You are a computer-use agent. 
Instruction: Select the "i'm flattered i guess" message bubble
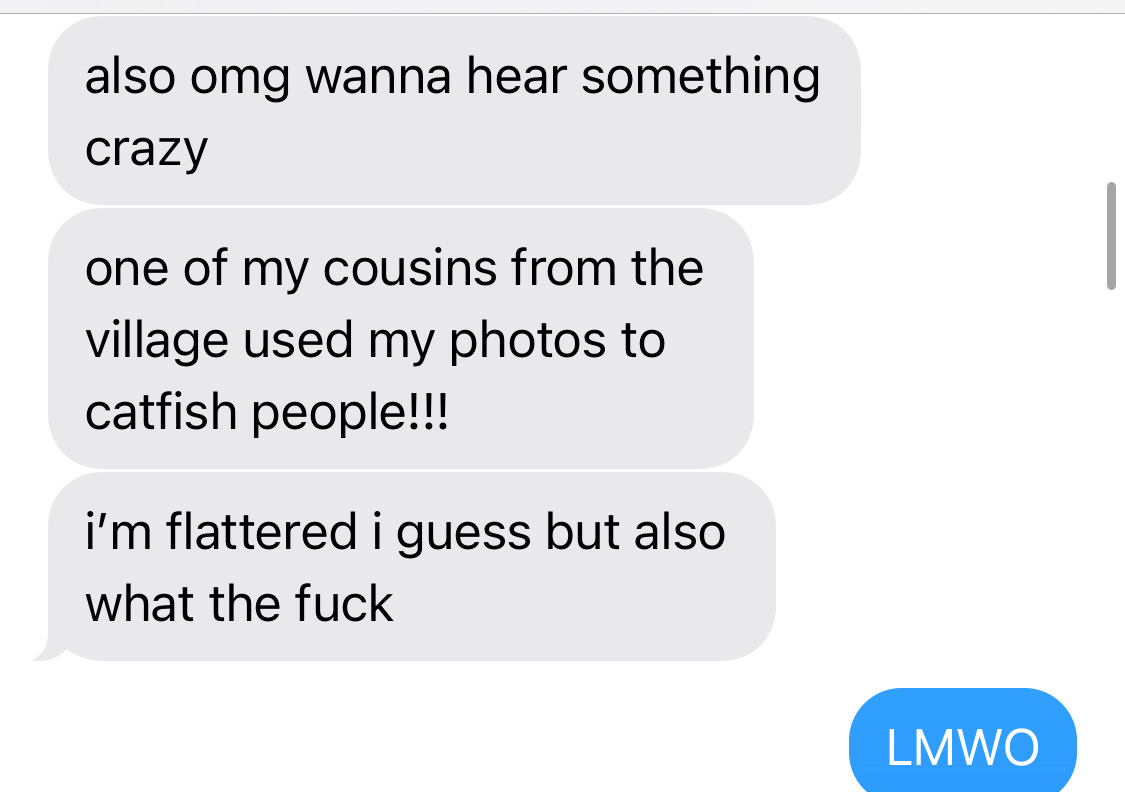(x=412, y=567)
